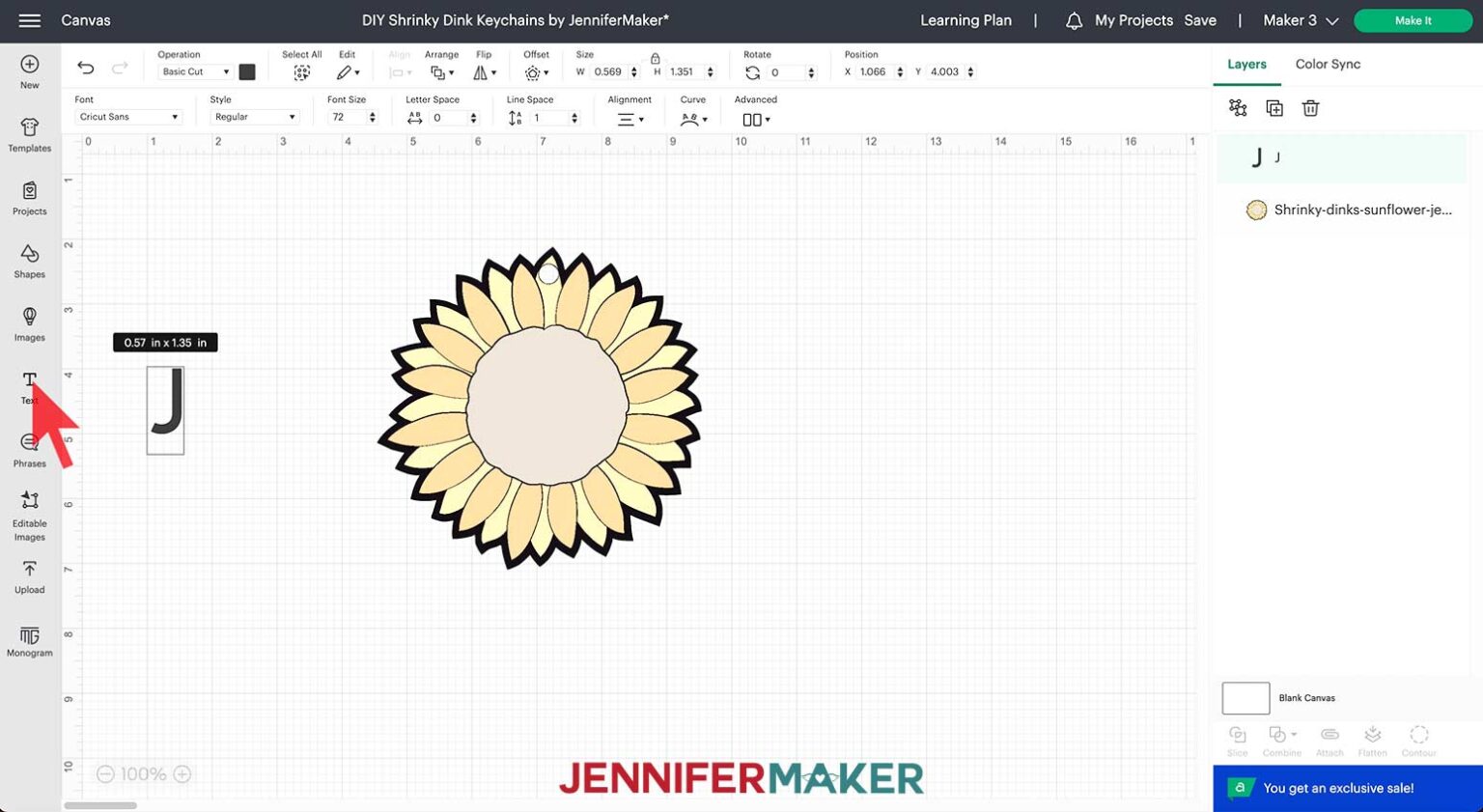Open the Offset tool
This screenshot has height=812, width=1483.
coord(536,72)
